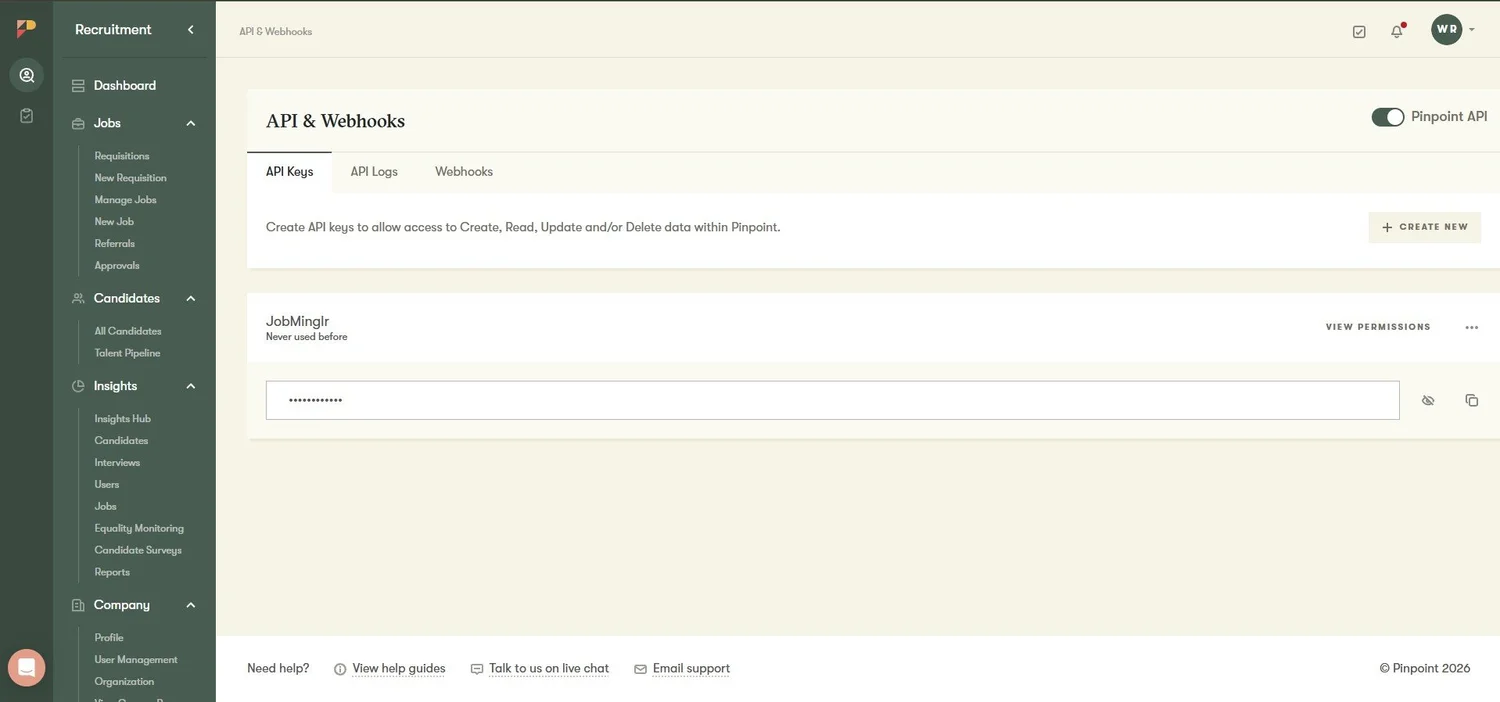
Task: Open Approvals page
Action: point(117,266)
